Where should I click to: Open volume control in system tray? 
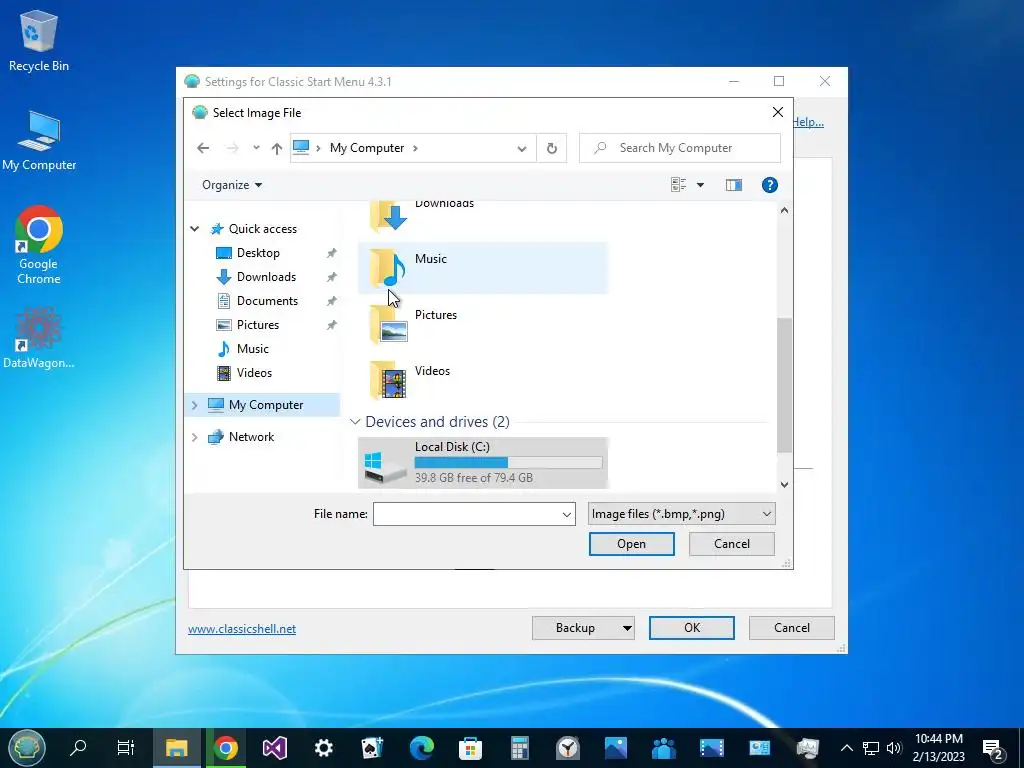(x=894, y=748)
